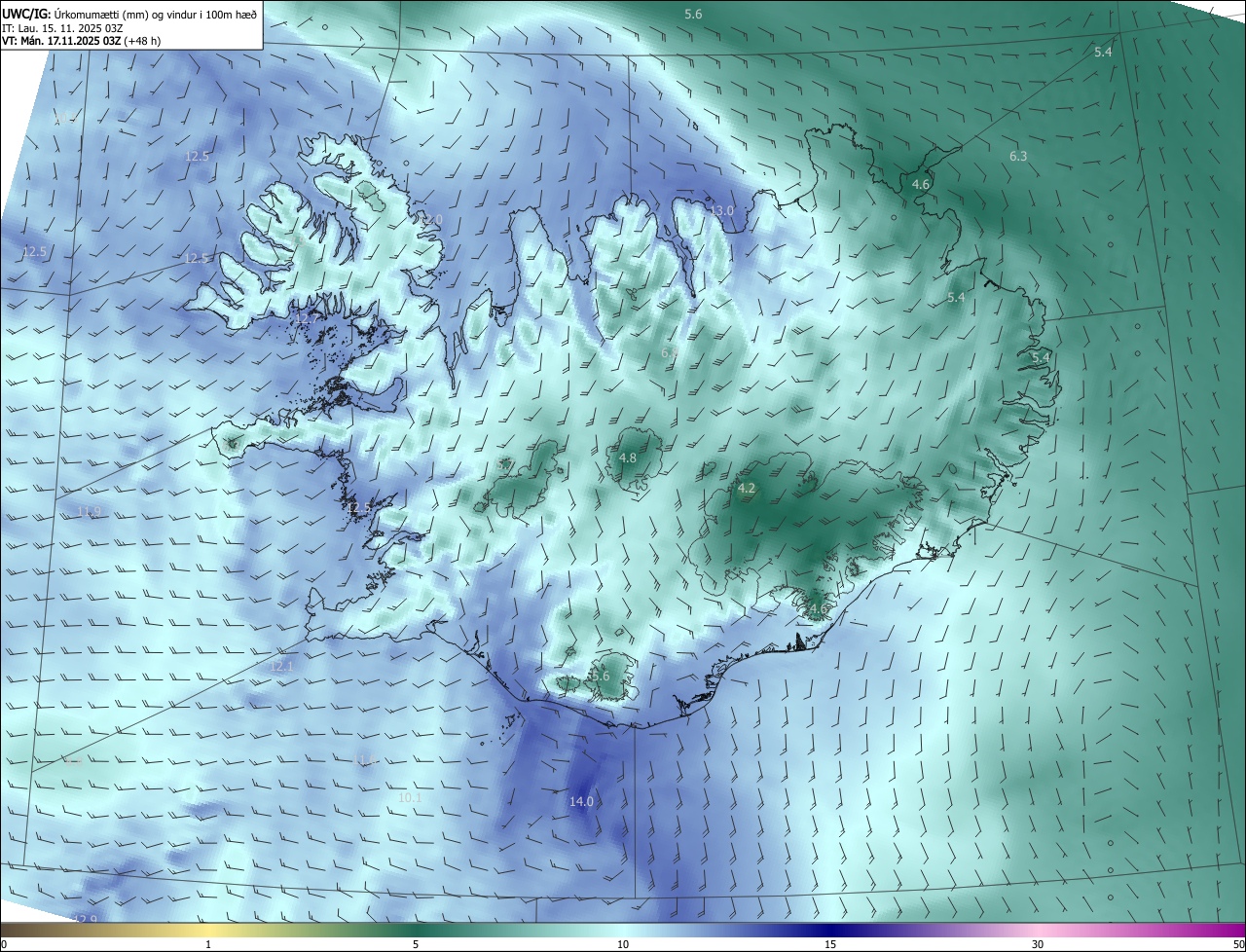Click the legend tick label 15
This screenshot has height=952, width=1246.
pos(830,944)
